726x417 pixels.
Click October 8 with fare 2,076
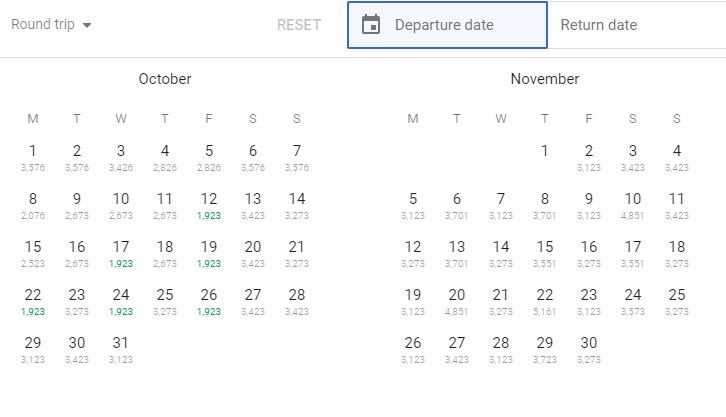pos(33,204)
